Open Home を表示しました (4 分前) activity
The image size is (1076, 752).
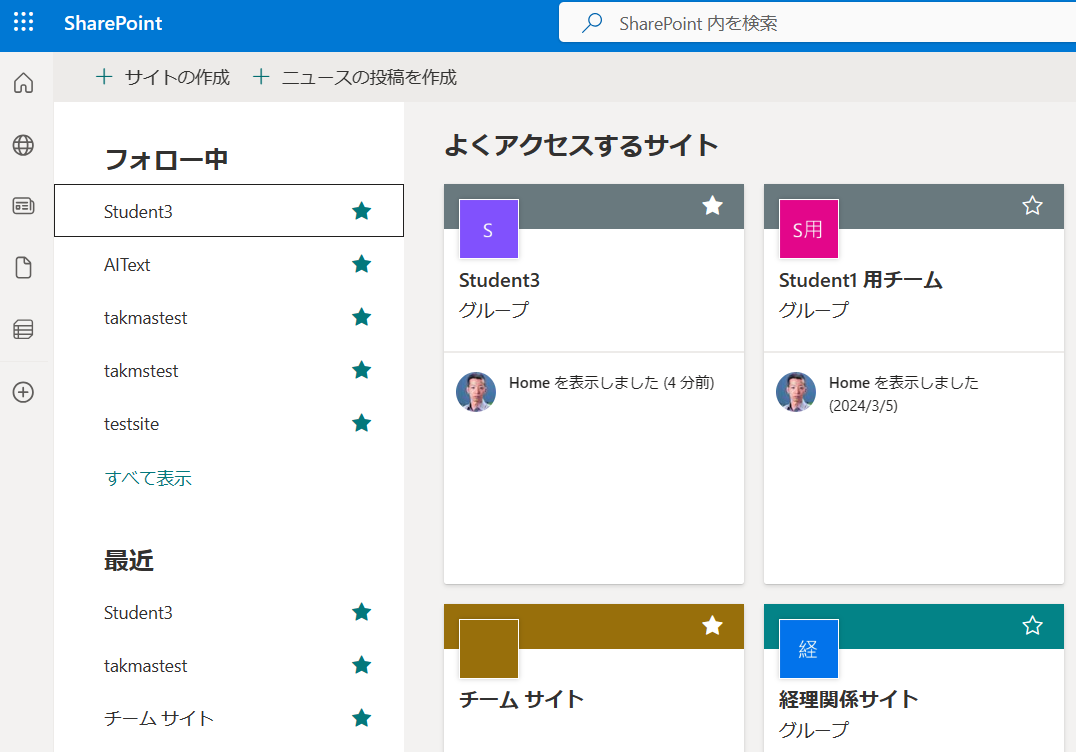click(x=611, y=383)
